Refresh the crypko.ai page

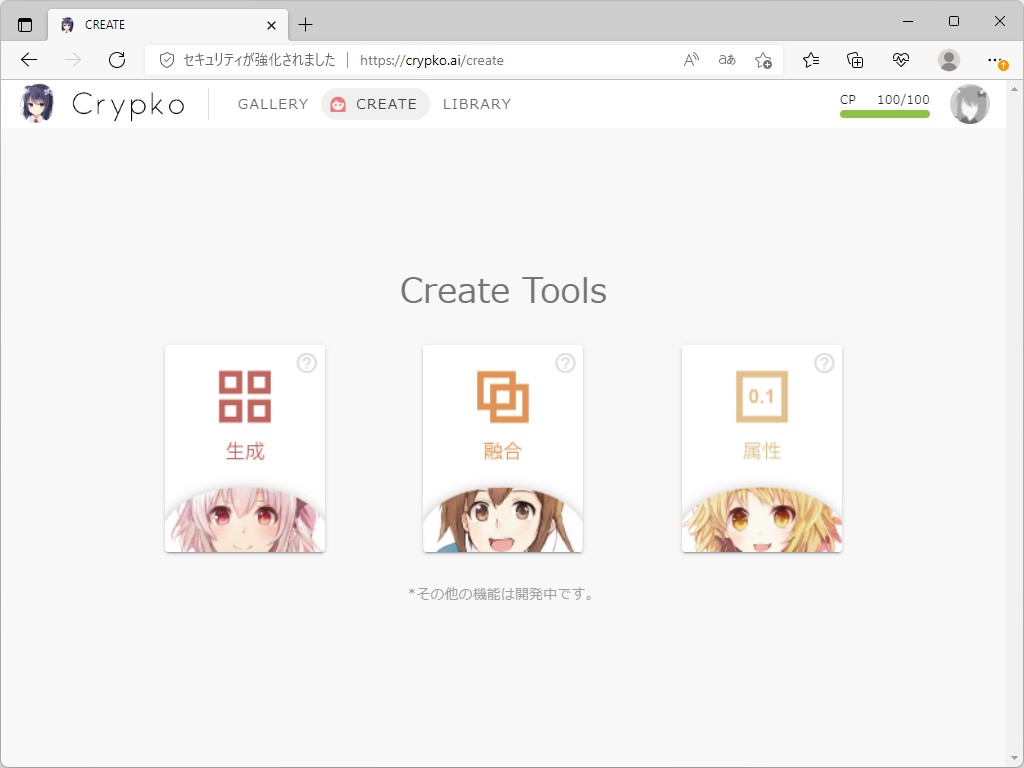point(117,60)
